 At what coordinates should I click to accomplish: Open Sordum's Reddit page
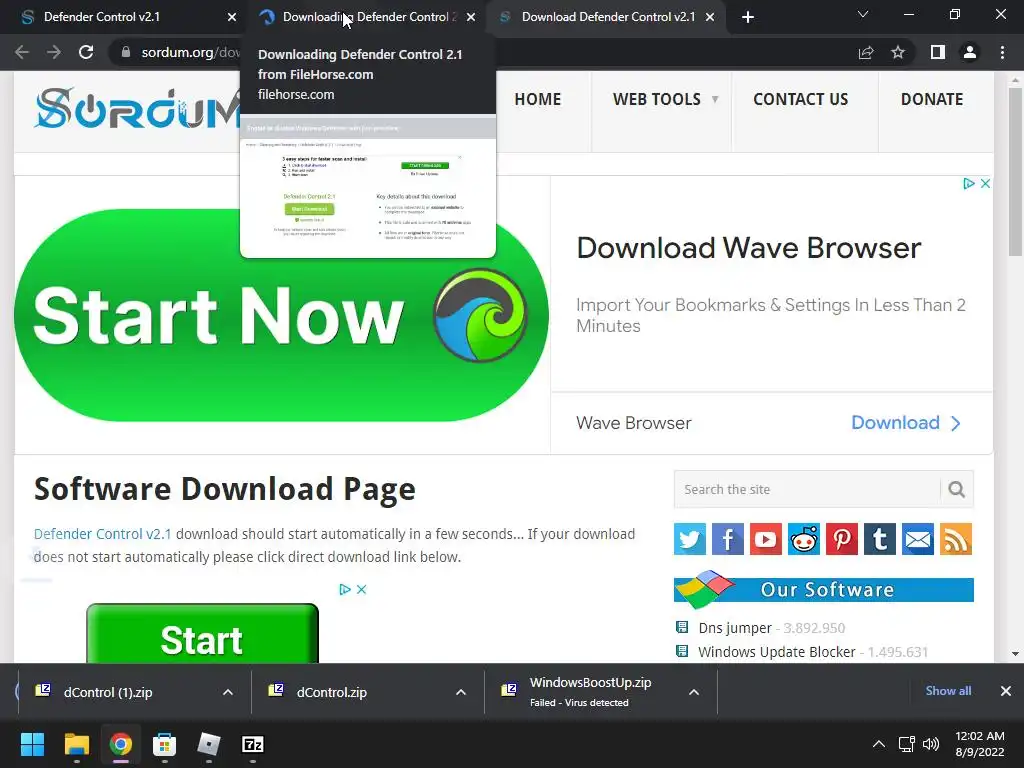click(x=804, y=539)
